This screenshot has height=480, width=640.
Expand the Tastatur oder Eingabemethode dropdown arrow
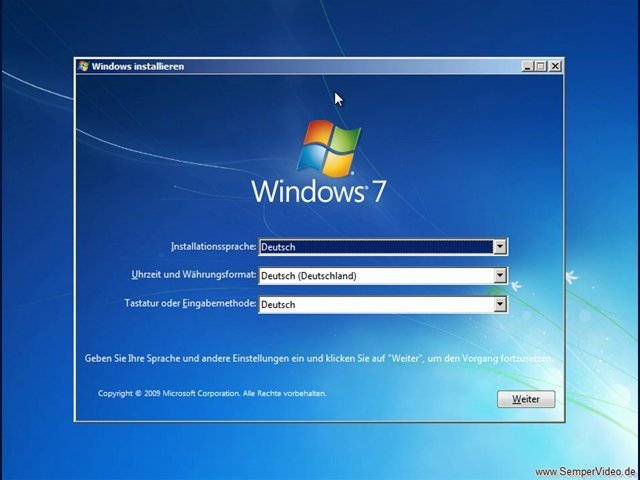coord(500,305)
